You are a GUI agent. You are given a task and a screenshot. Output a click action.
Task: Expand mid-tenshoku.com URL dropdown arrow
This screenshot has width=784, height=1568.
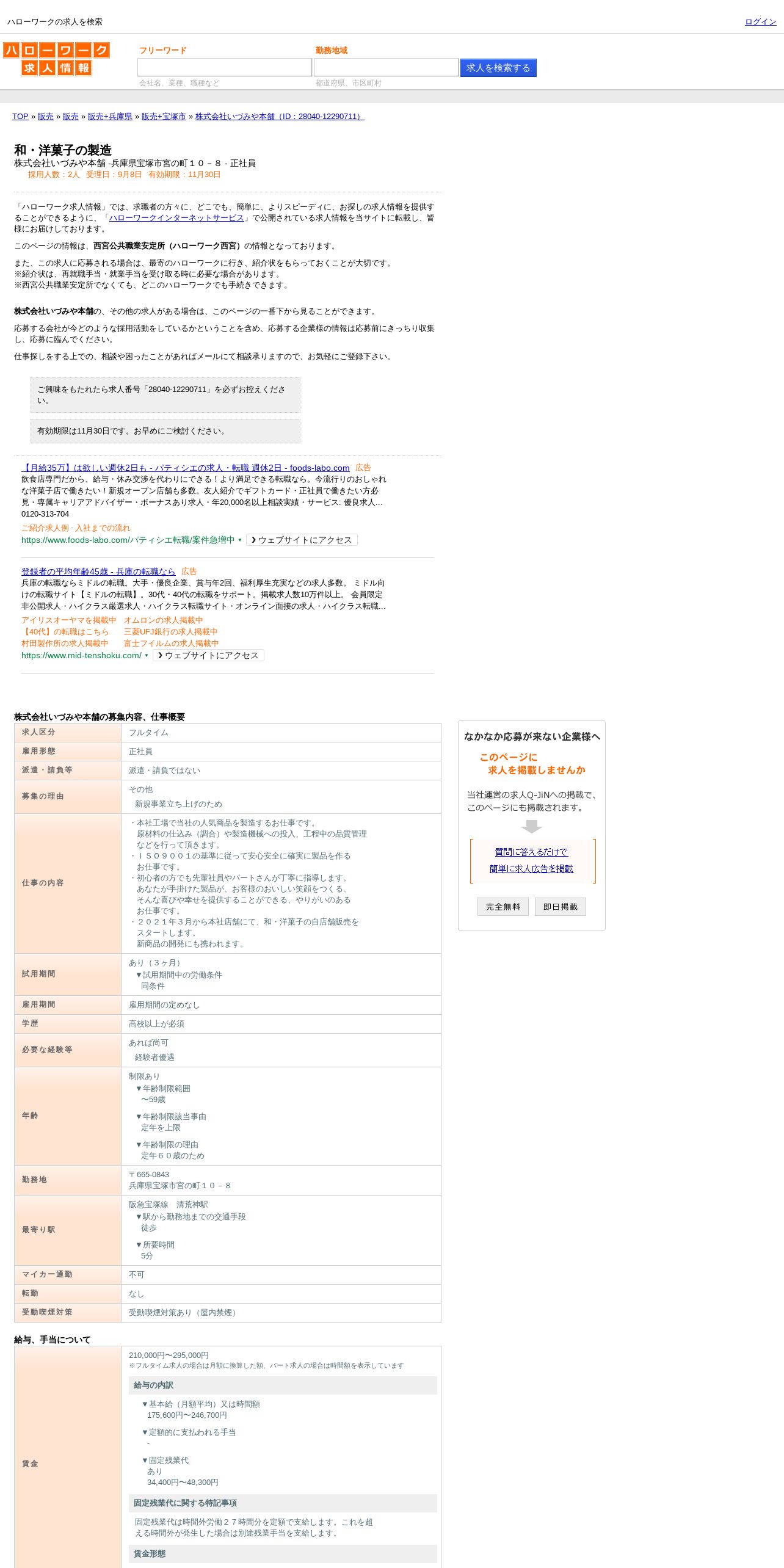click(147, 656)
